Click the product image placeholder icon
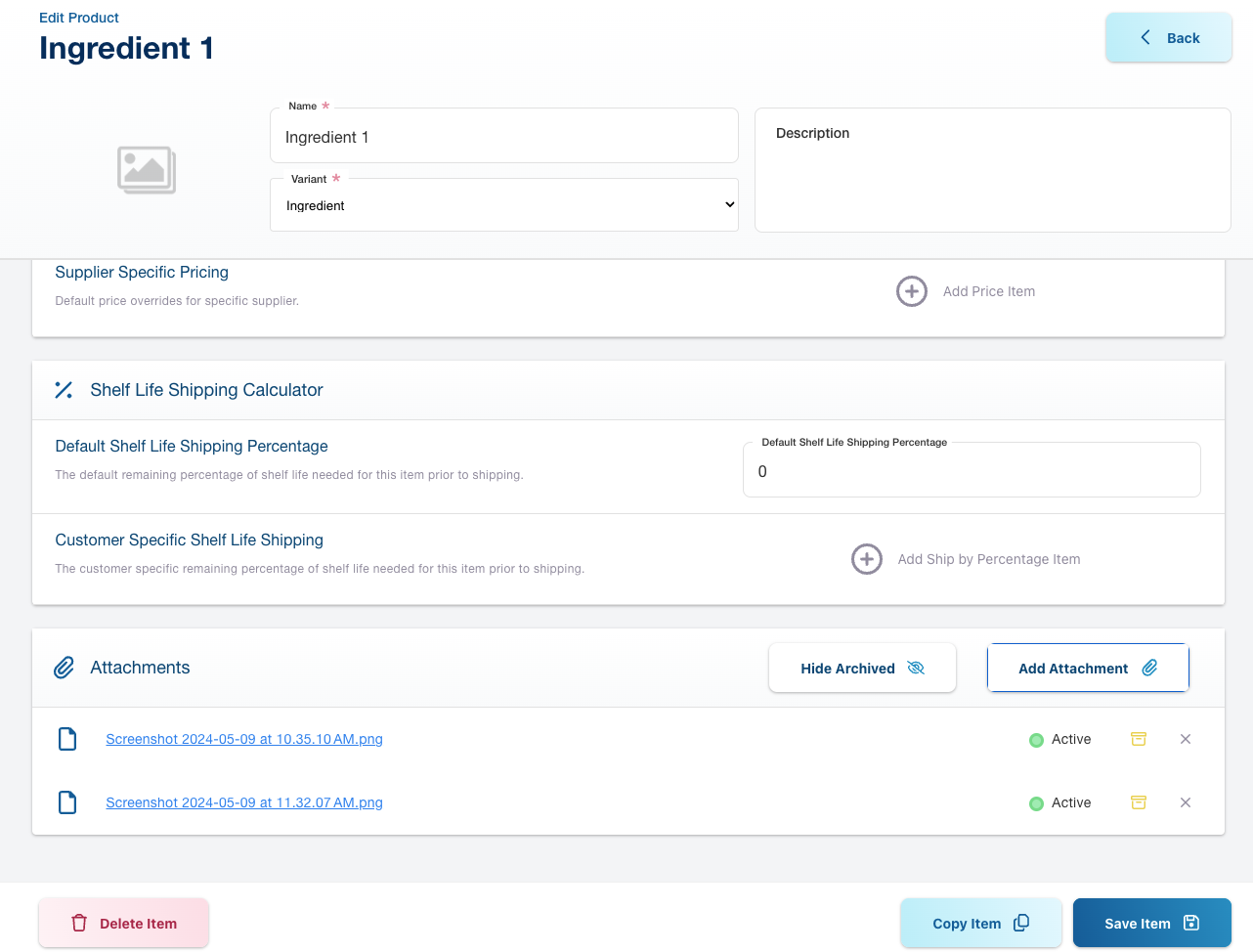 click(x=147, y=170)
